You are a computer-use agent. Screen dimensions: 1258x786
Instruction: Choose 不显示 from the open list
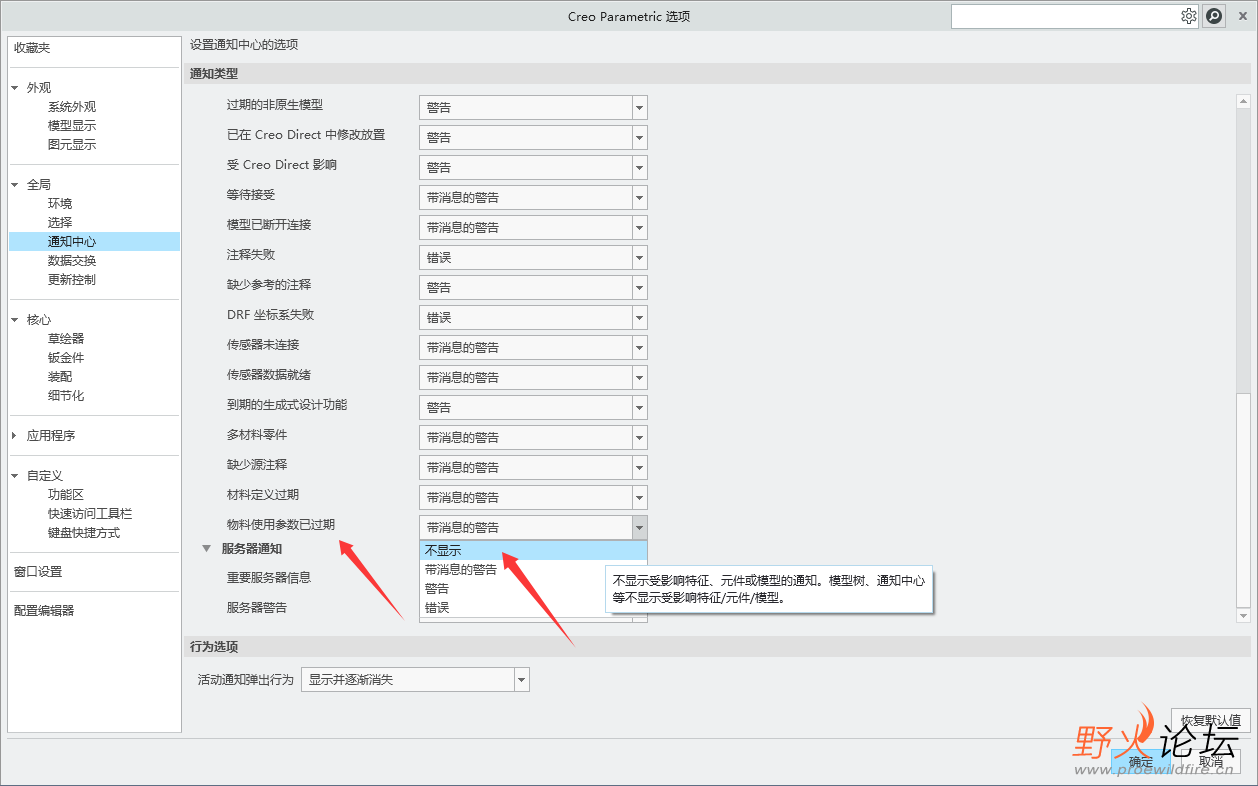533,550
